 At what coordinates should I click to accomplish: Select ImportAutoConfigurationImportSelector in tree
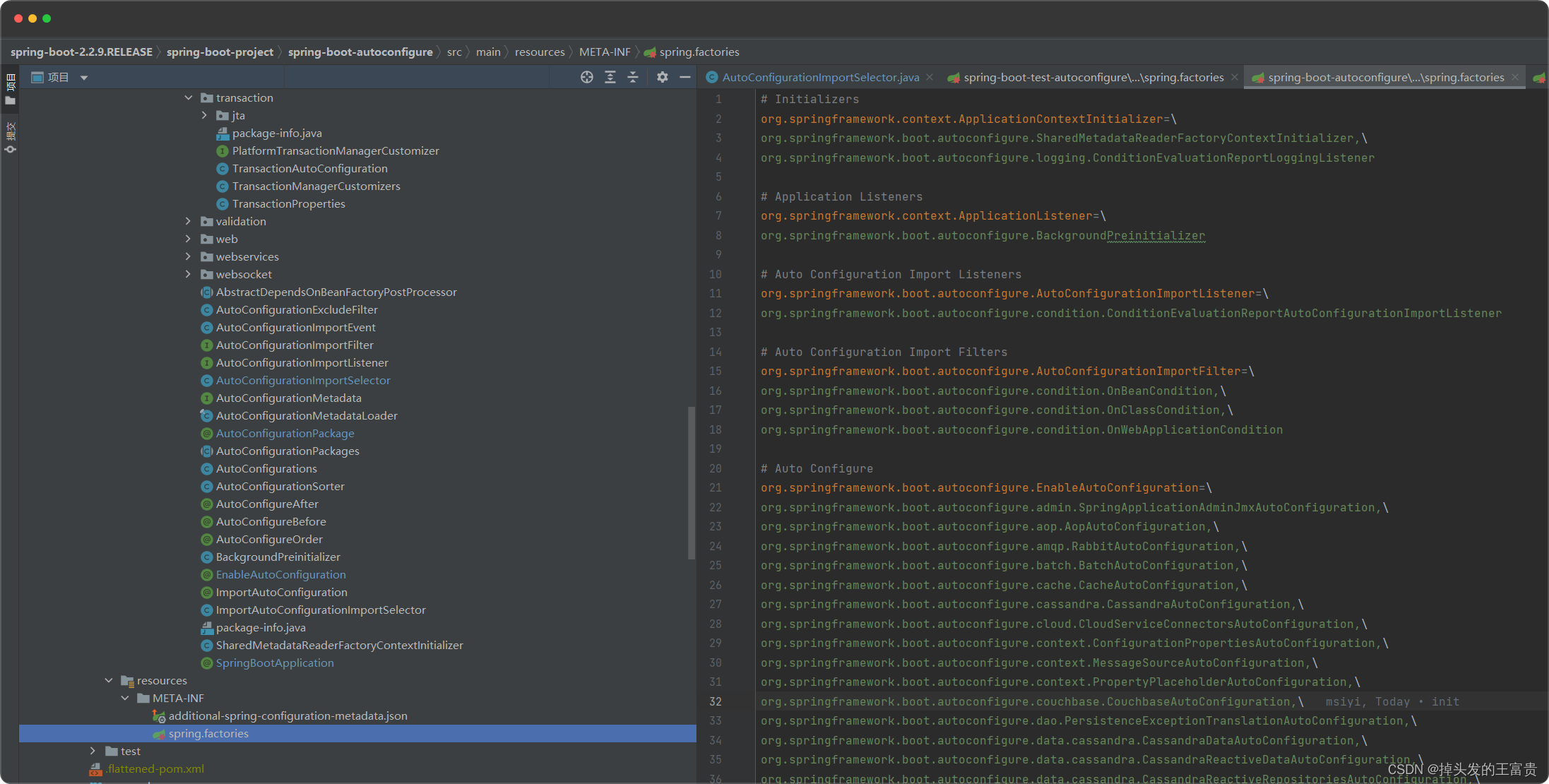coord(321,610)
